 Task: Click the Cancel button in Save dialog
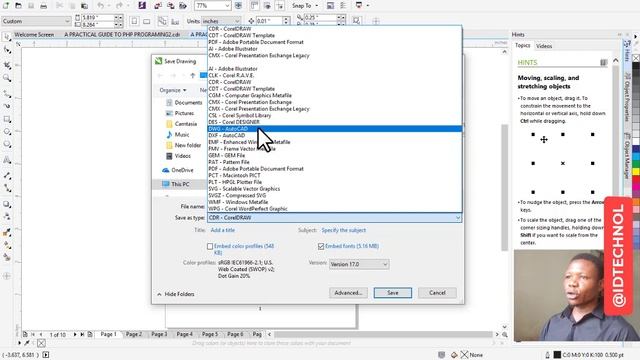point(437,293)
